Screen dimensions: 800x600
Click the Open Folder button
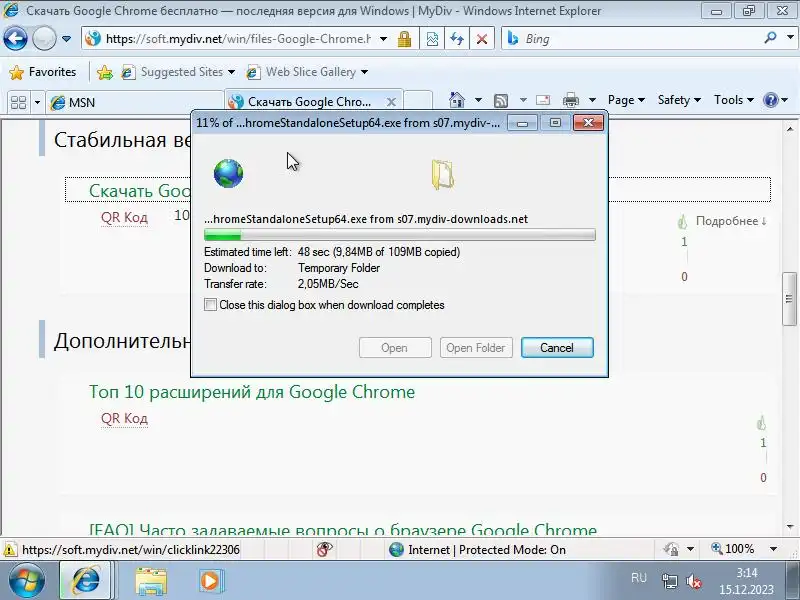pyautogui.click(x=476, y=347)
